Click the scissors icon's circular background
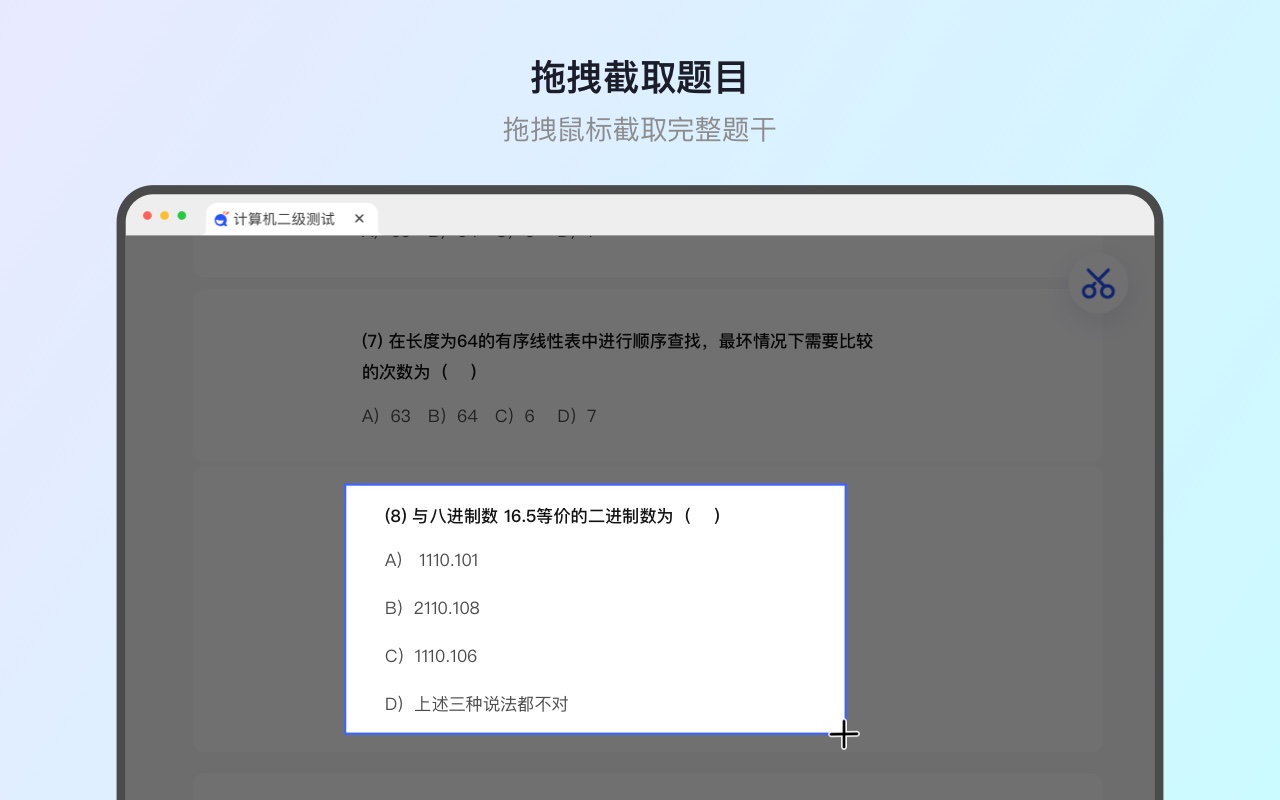Screen dimensions: 1280x800 pyautogui.click(x=1098, y=283)
